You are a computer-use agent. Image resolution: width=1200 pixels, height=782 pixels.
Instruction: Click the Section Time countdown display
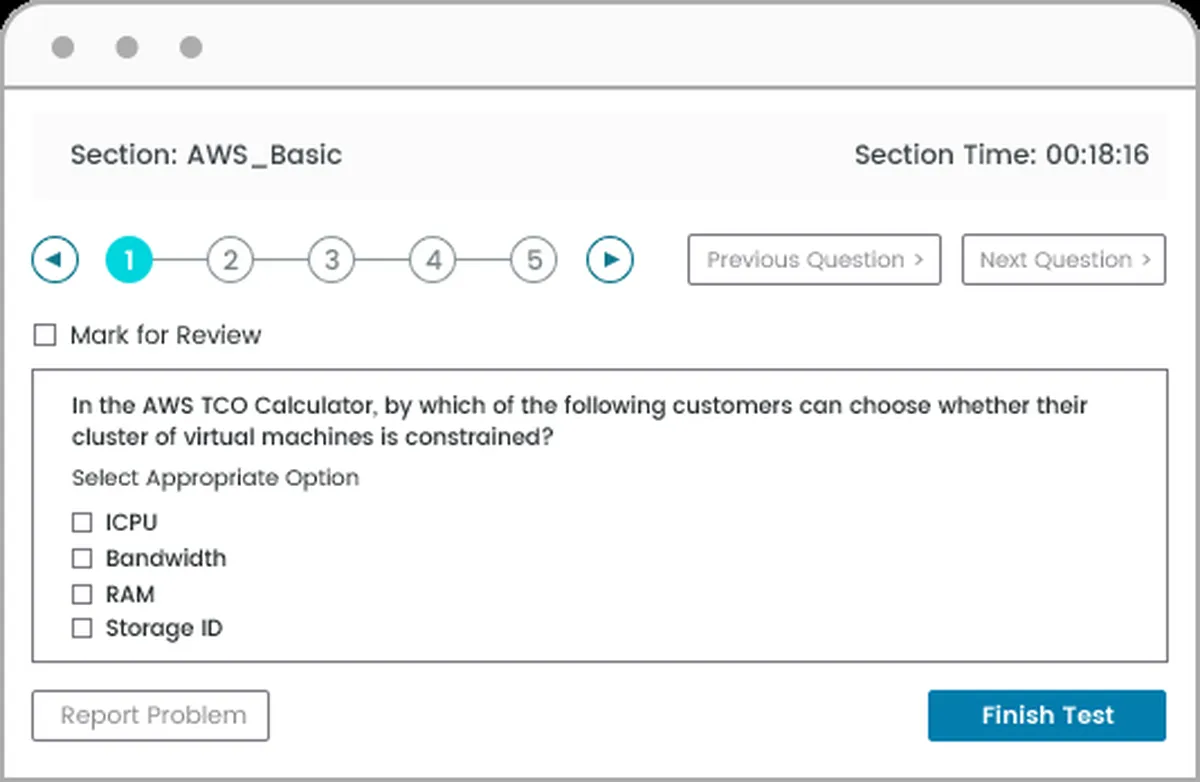(1001, 155)
